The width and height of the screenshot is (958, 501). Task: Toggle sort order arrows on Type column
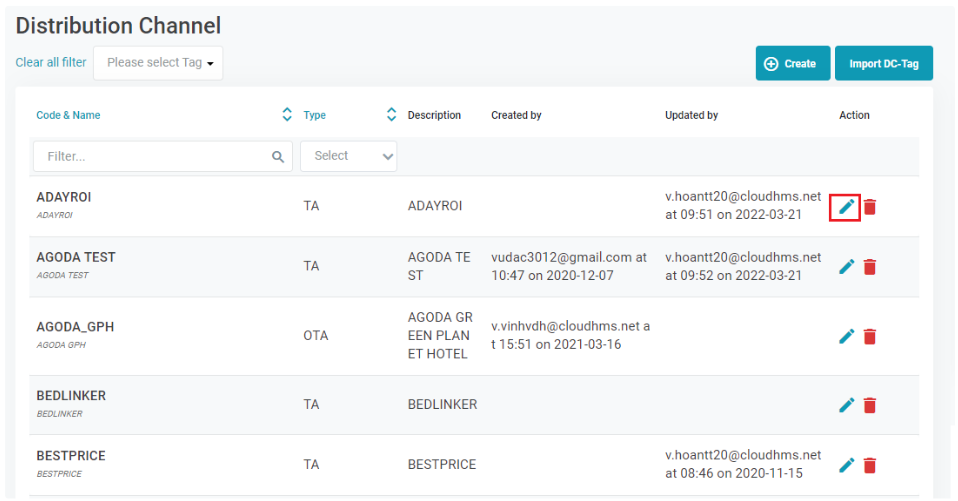coord(391,115)
